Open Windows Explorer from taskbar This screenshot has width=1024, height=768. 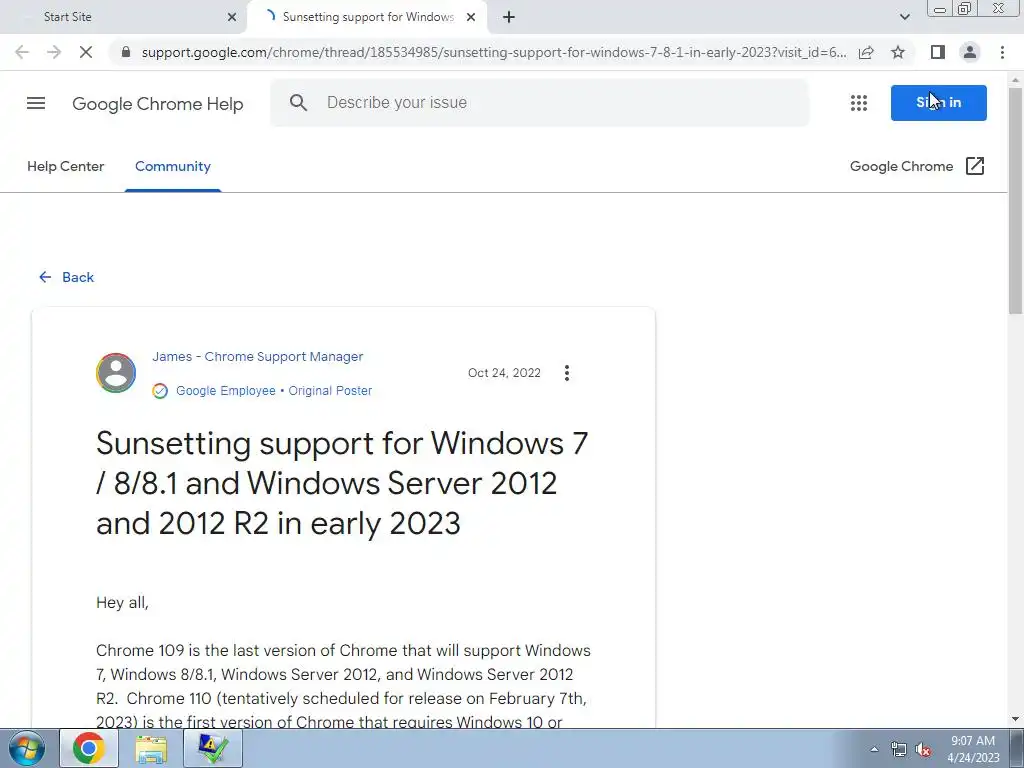pyautogui.click(x=151, y=748)
